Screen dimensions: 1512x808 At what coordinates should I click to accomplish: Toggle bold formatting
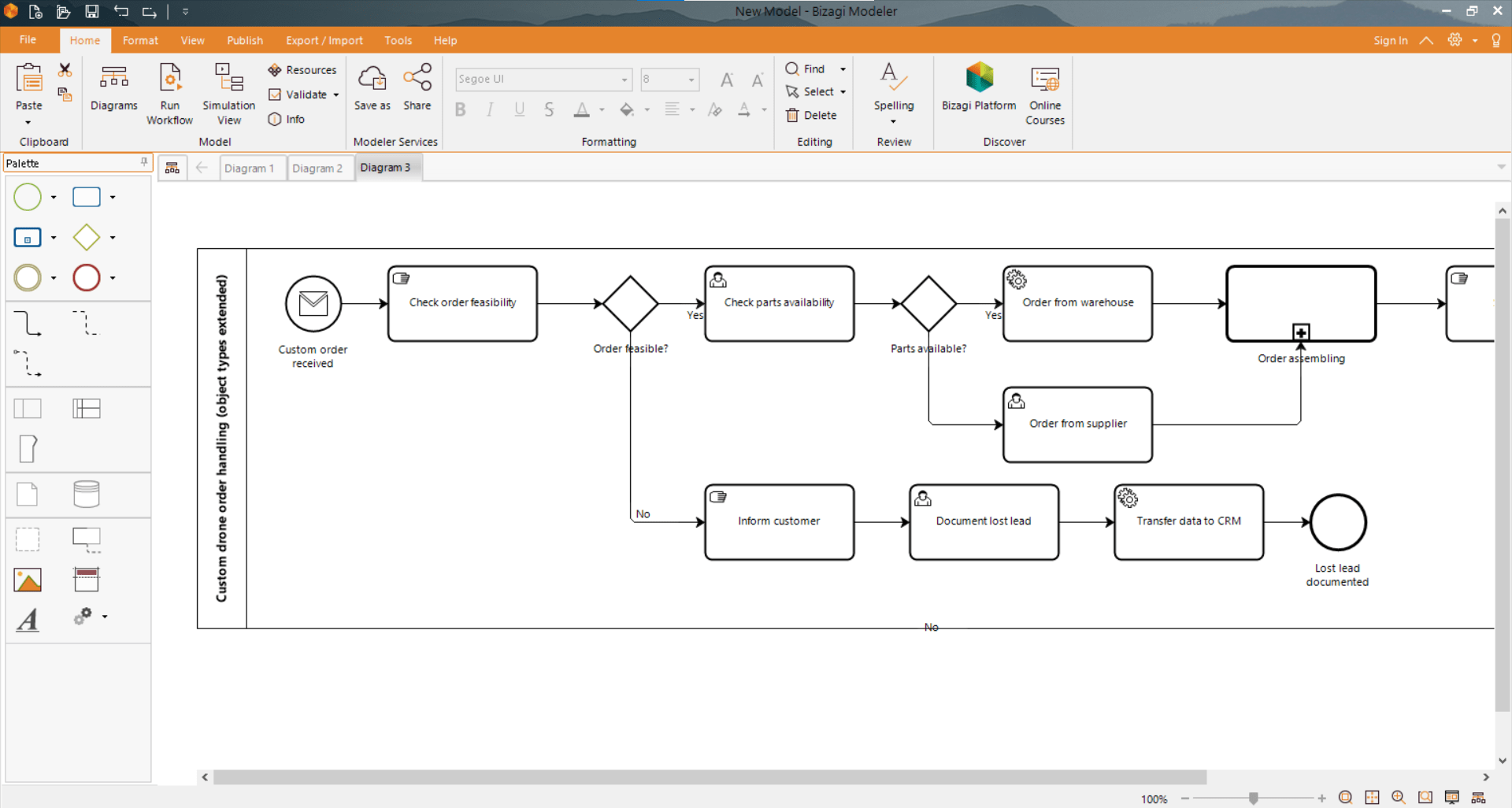pyautogui.click(x=460, y=109)
